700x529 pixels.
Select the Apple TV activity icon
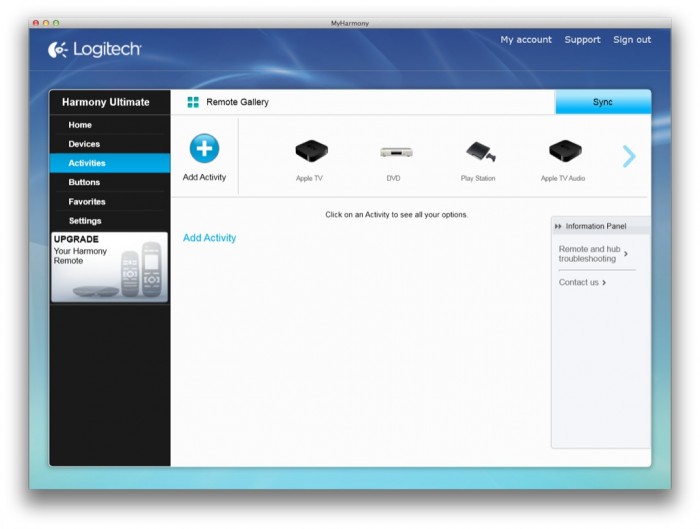(311, 151)
